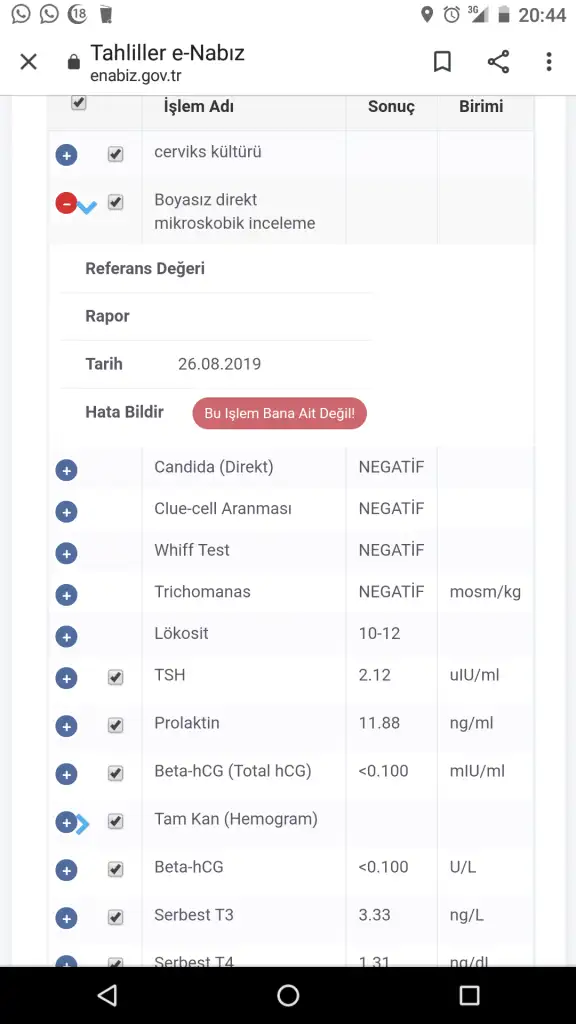The width and height of the screenshot is (576, 1024).
Task: Tap the uIU/ml unit for TSH
Action: point(474,675)
